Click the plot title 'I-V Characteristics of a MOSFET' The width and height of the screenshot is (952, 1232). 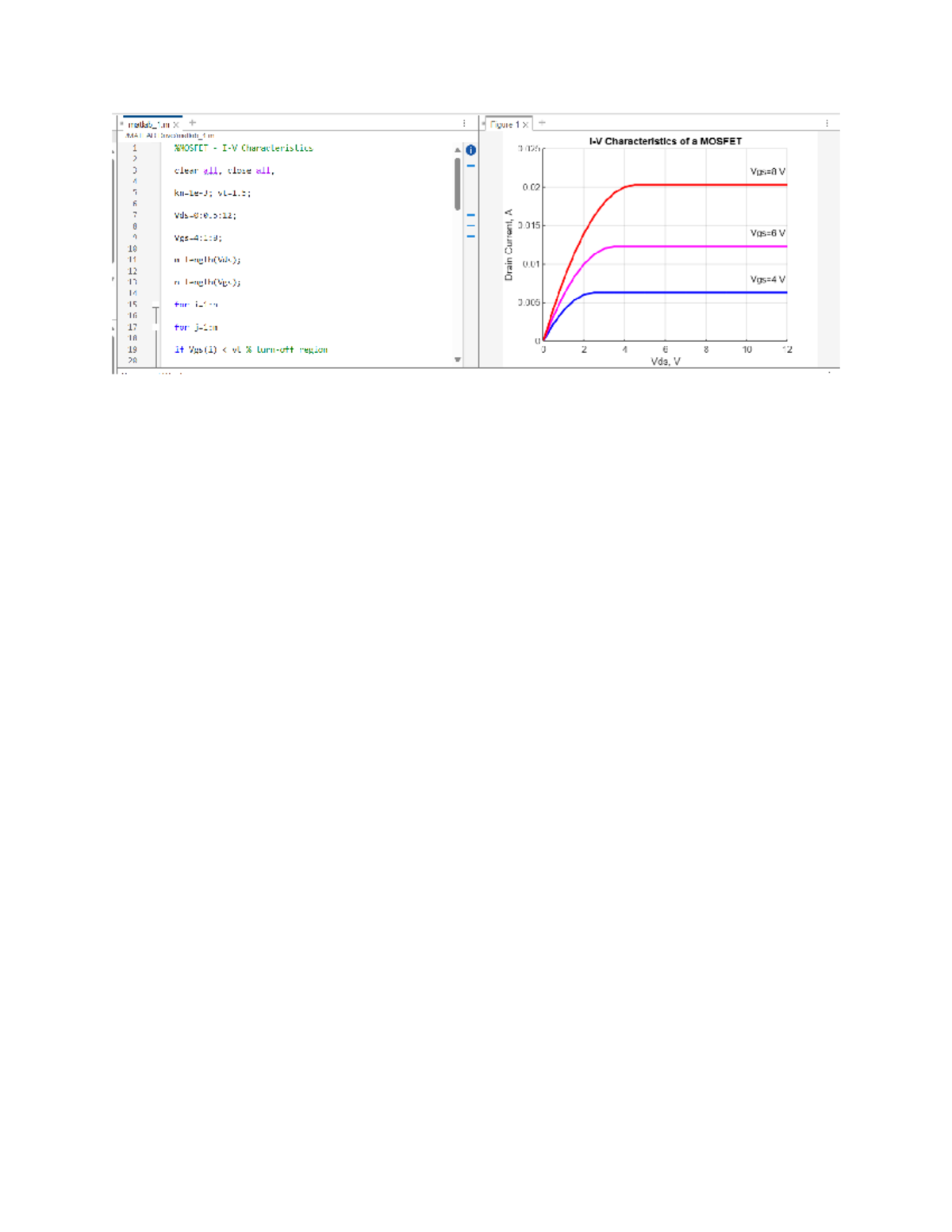click(665, 141)
